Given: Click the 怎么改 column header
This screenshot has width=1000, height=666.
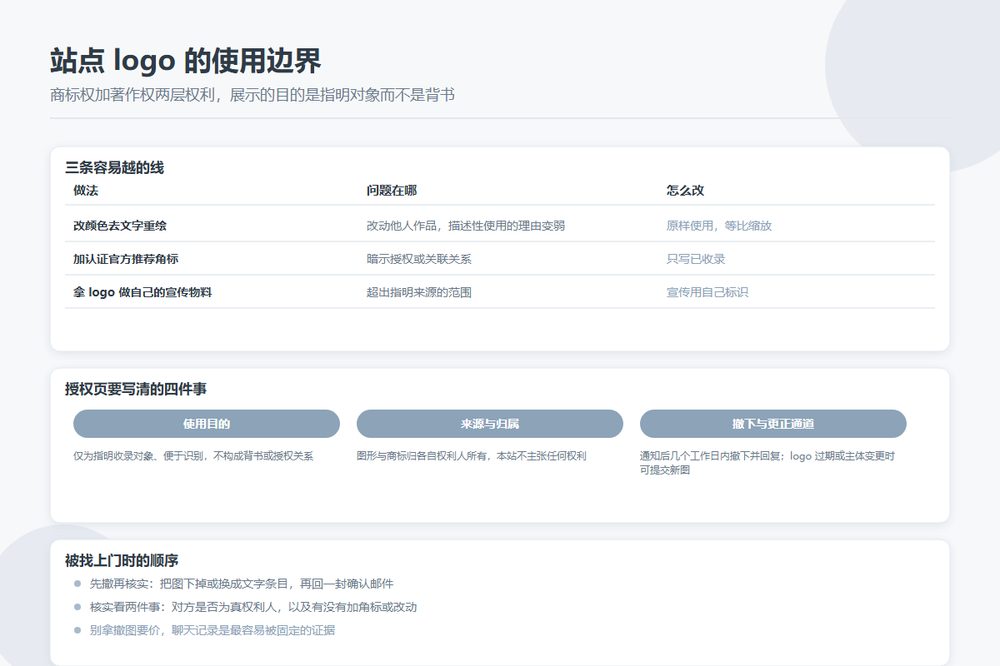Looking at the screenshot, I should pyautogui.click(x=685, y=190).
